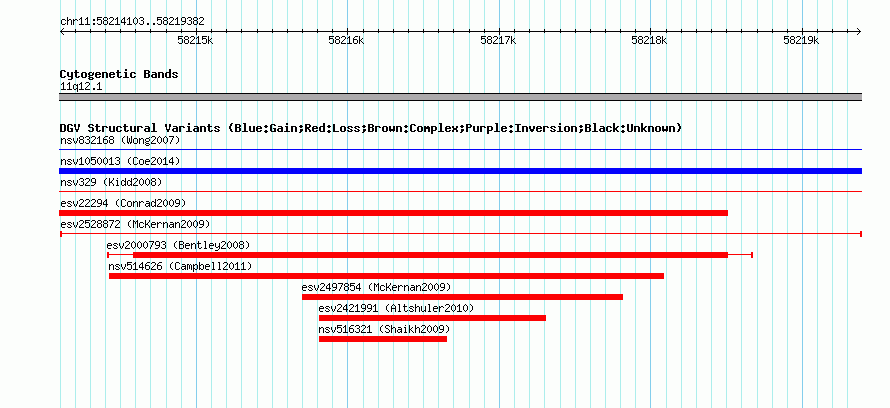Click the thick blue nsv1050013 gain bar
Viewport: 890px width, 408px height.
tap(460, 171)
